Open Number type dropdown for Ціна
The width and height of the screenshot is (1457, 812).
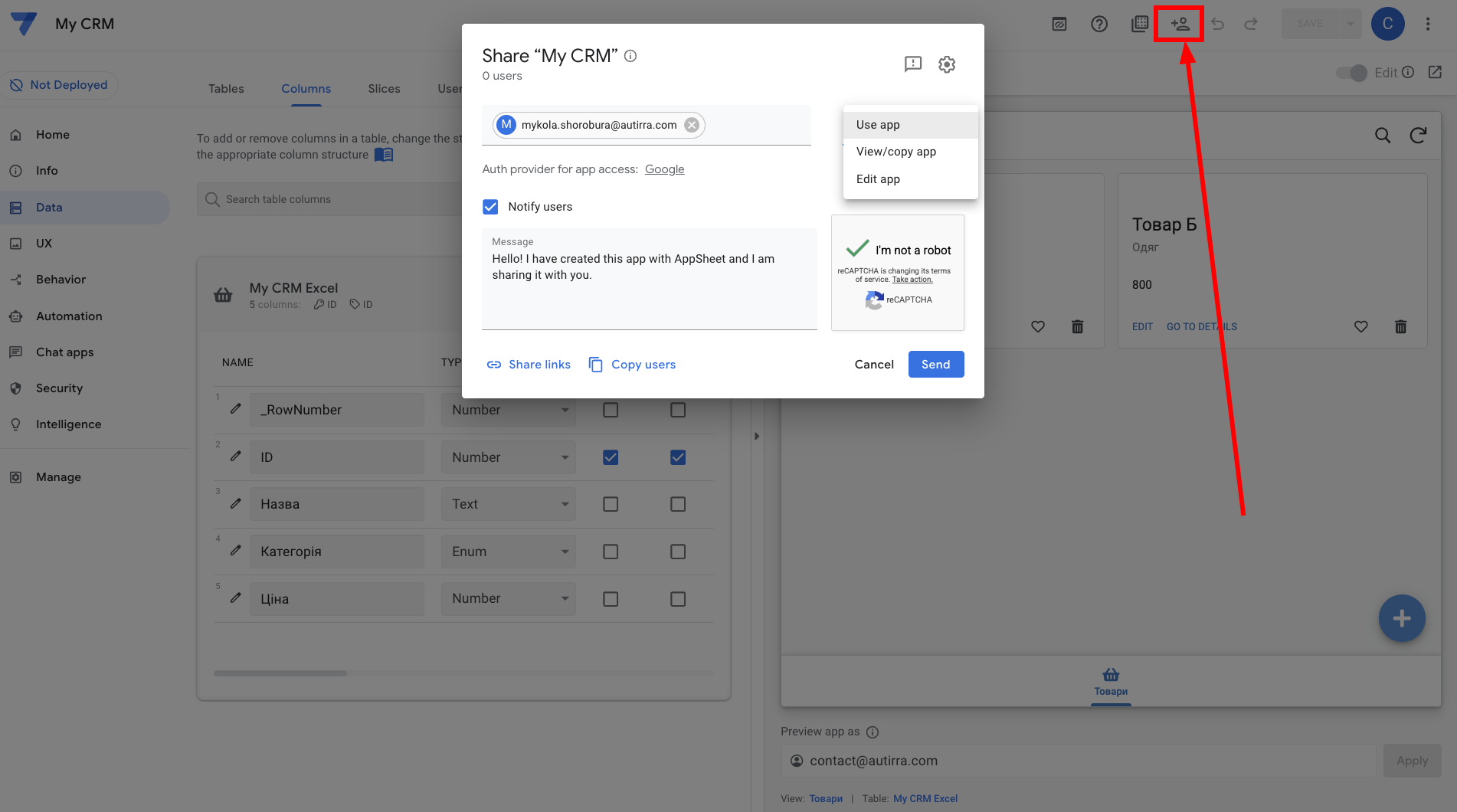(508, 598)
